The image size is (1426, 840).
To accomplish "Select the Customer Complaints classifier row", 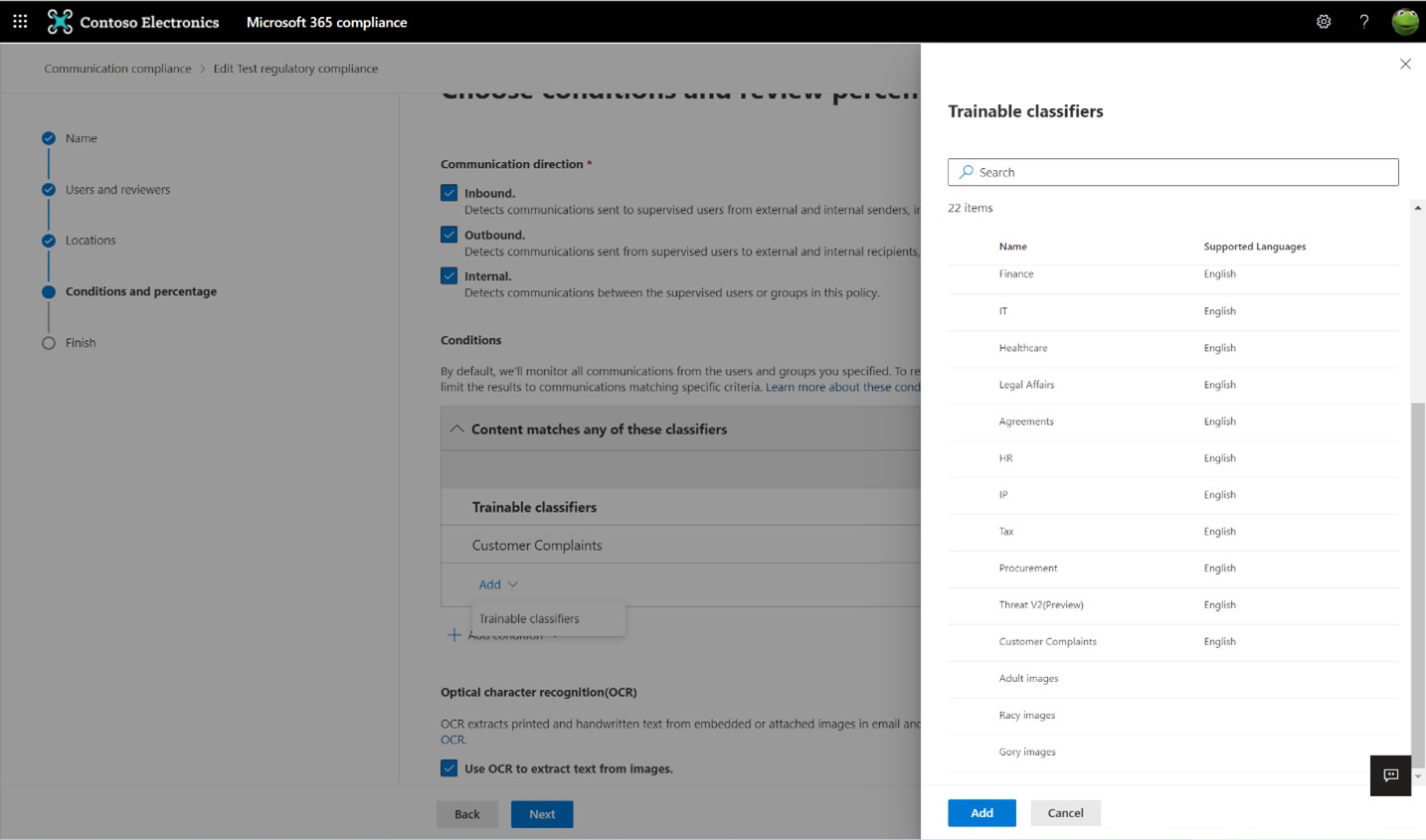I will click(1047, 641).
